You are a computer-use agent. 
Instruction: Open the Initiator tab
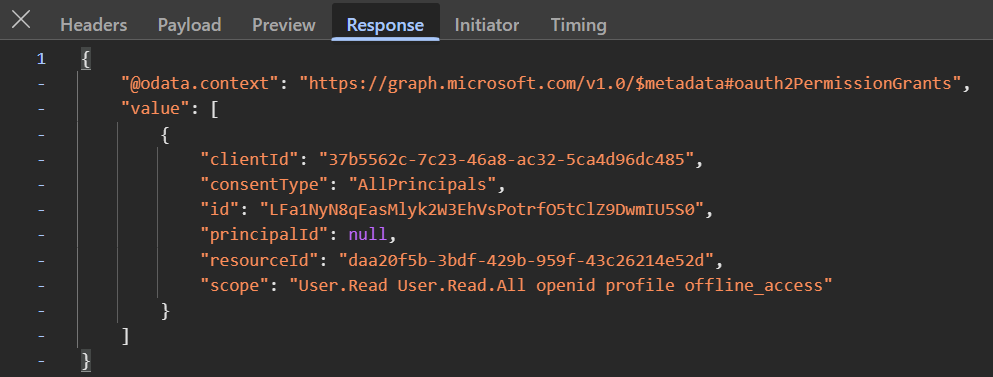(487, 25)
